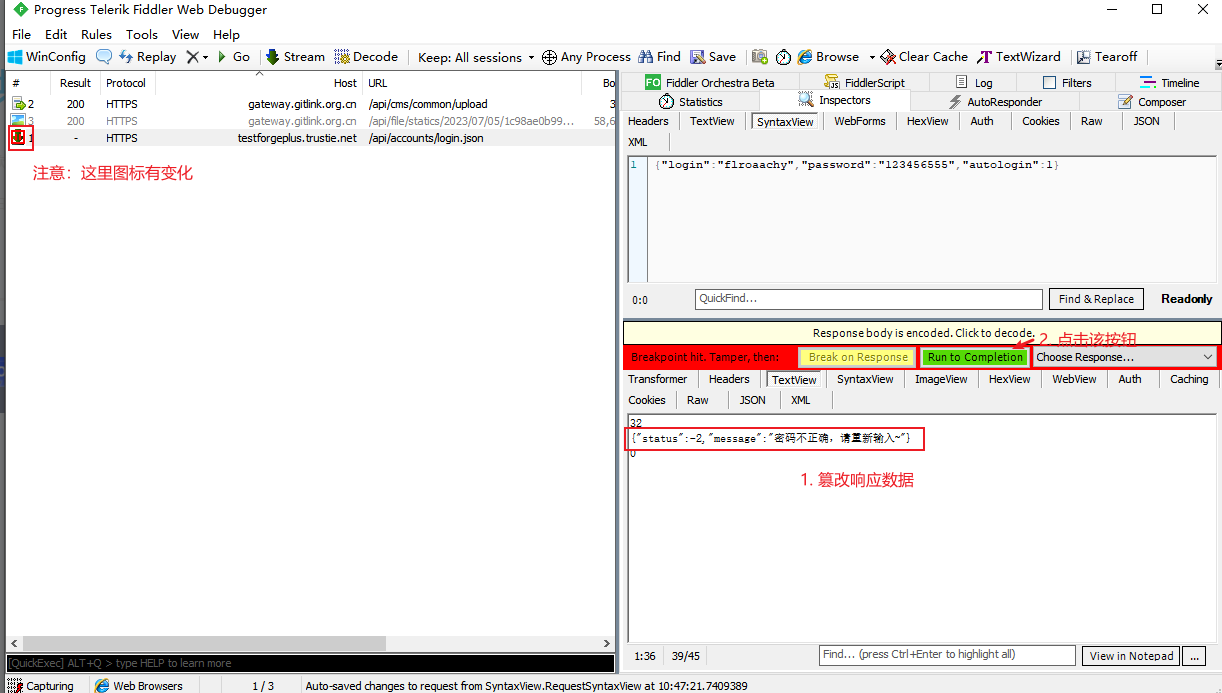
Task: Select the /api/accounts/login.json session row
Action: click(x=310, y=138)
